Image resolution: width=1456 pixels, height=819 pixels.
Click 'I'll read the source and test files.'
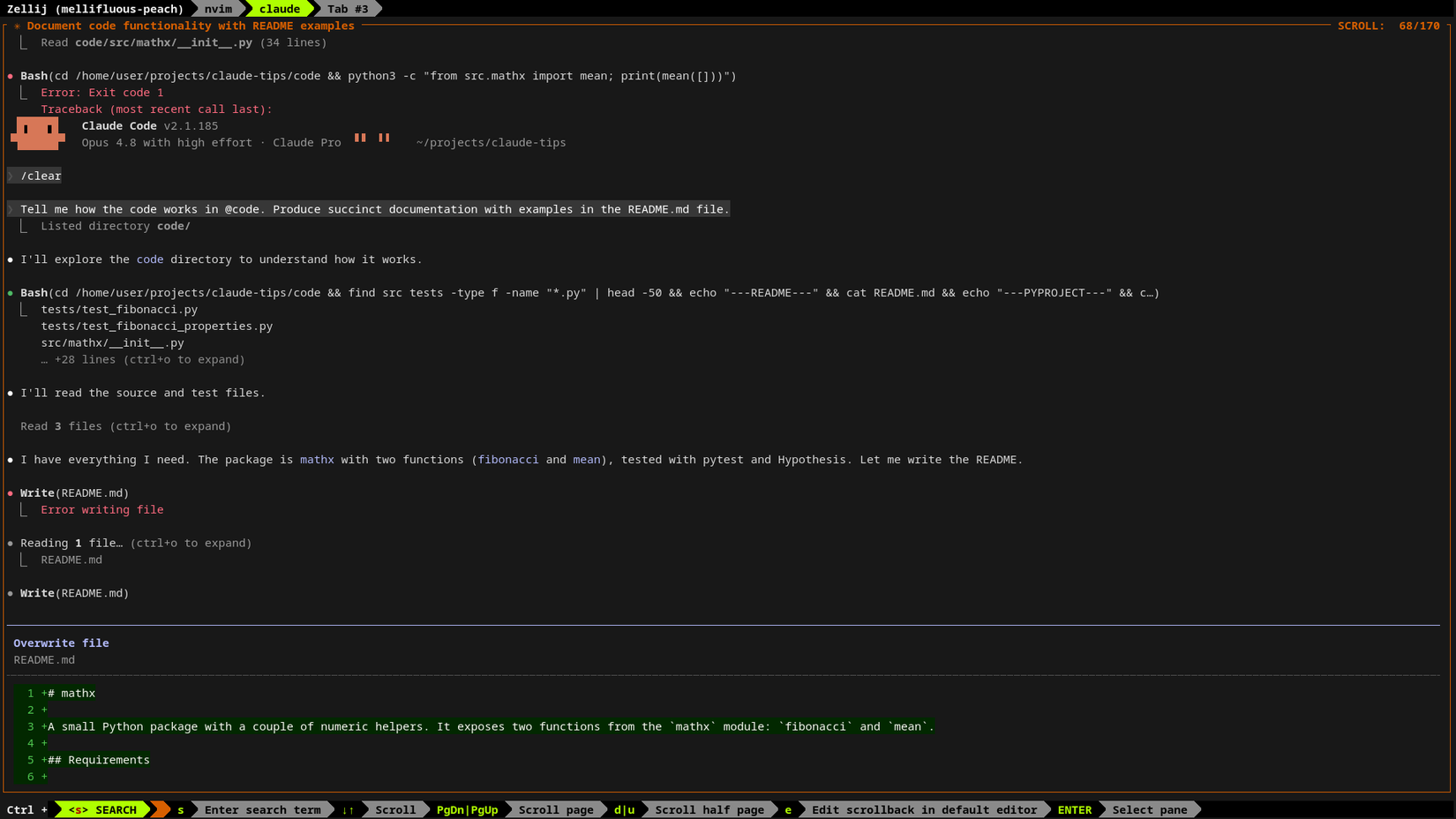point(143,394)
